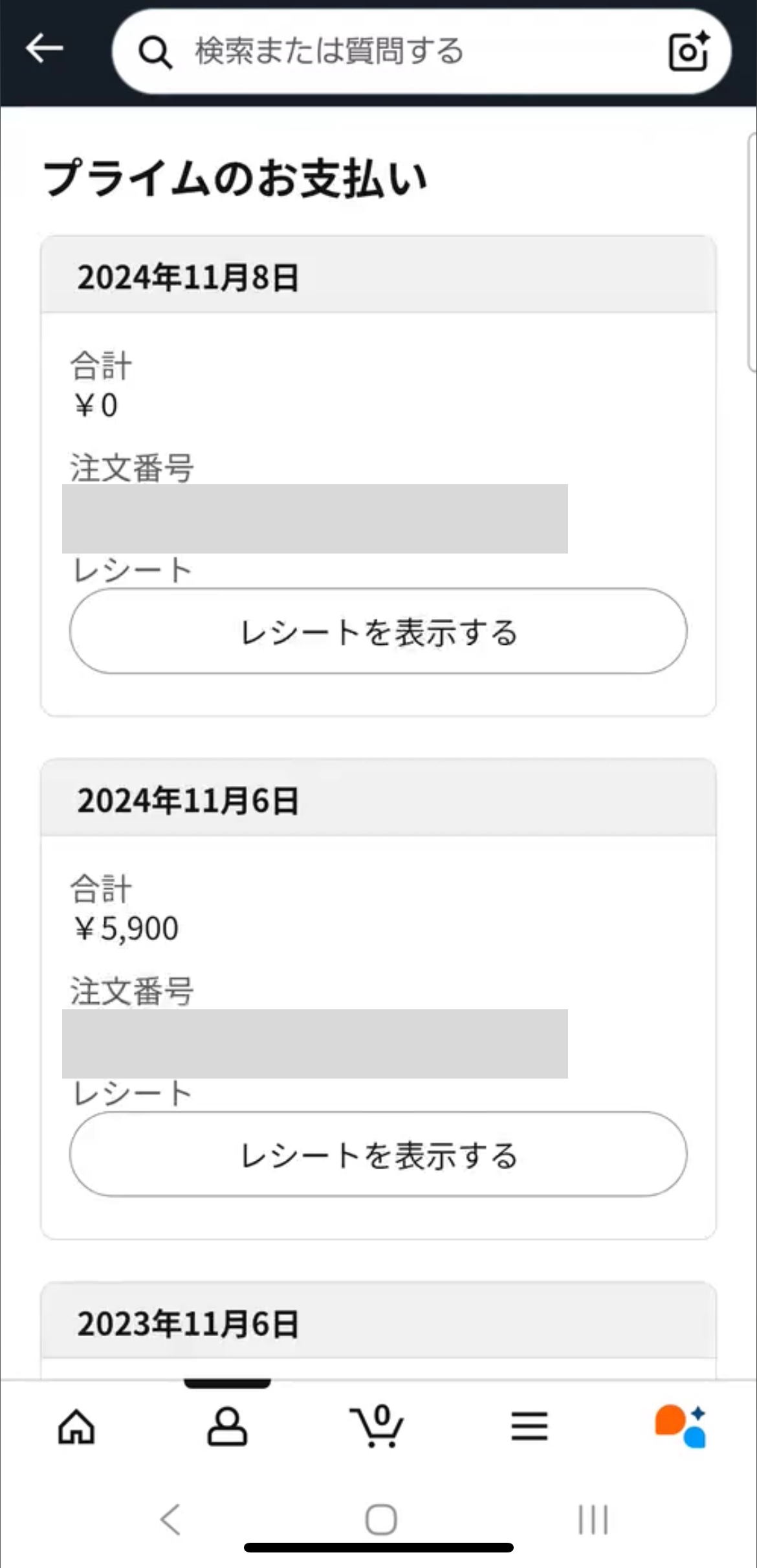Tap the order number of the ¥0 payment

[314, 519]
